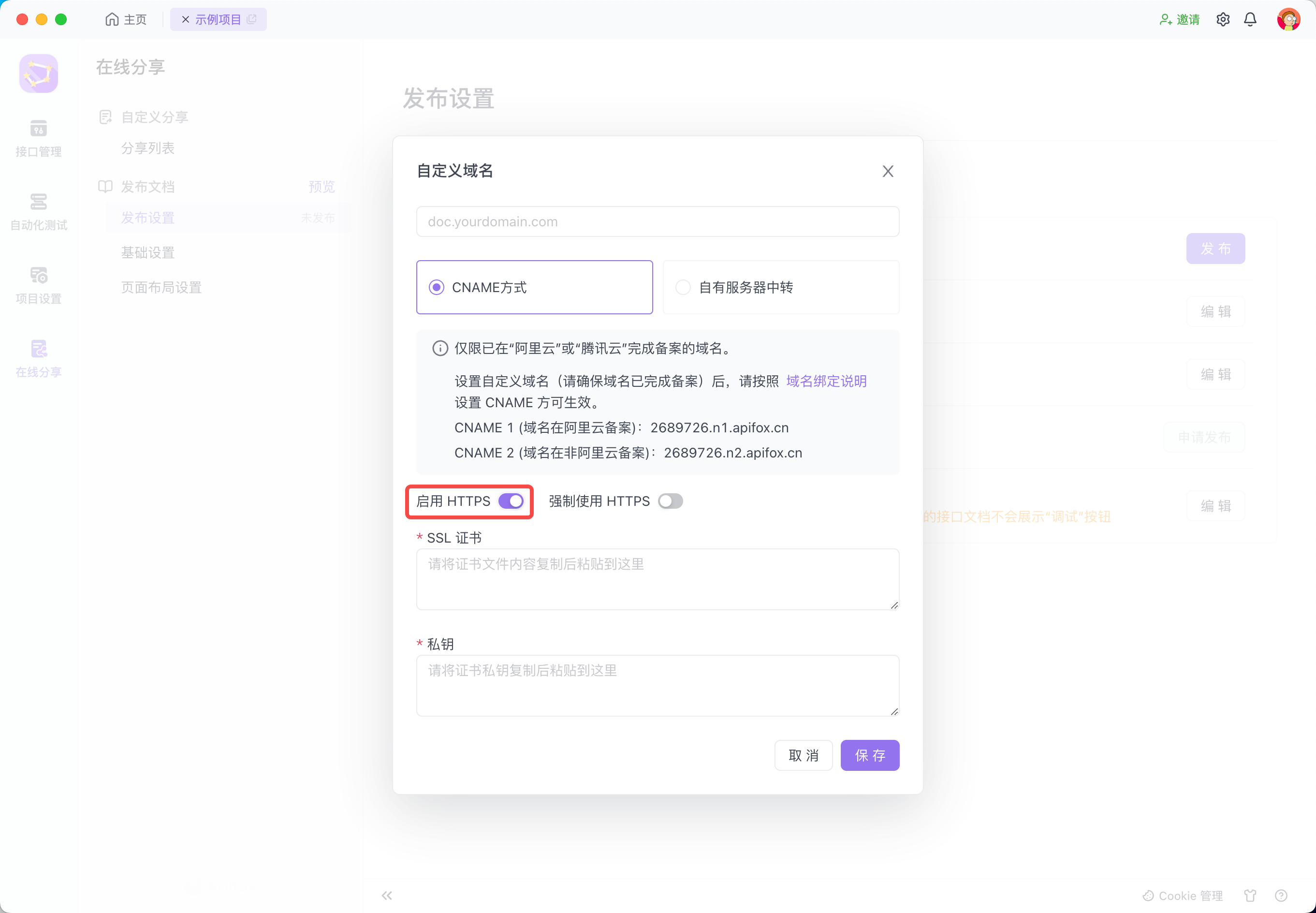Viewport: 1316px width, 913px height.
Task: Collapse sidebar with double chevron arrow
Action: [387, 895]
